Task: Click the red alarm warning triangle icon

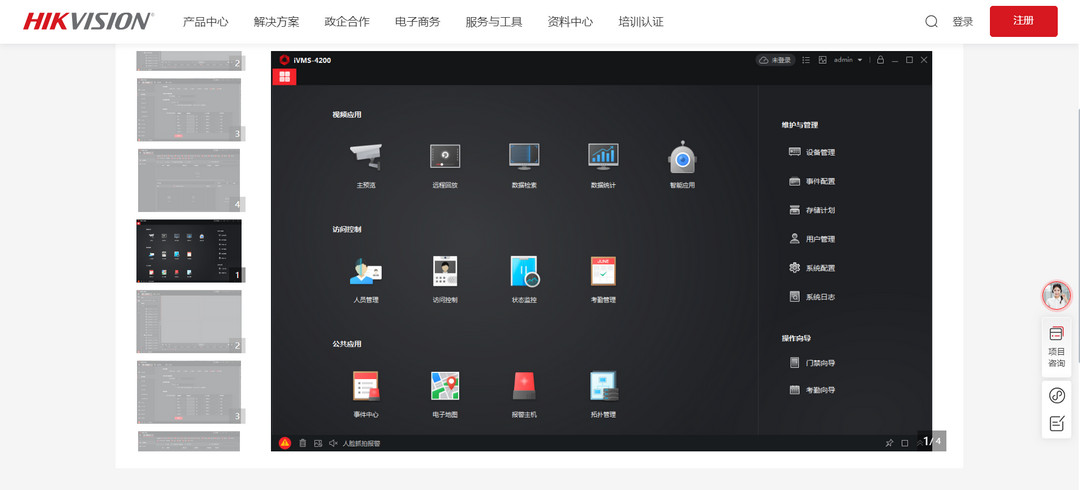Action: [x=285, y=443]
